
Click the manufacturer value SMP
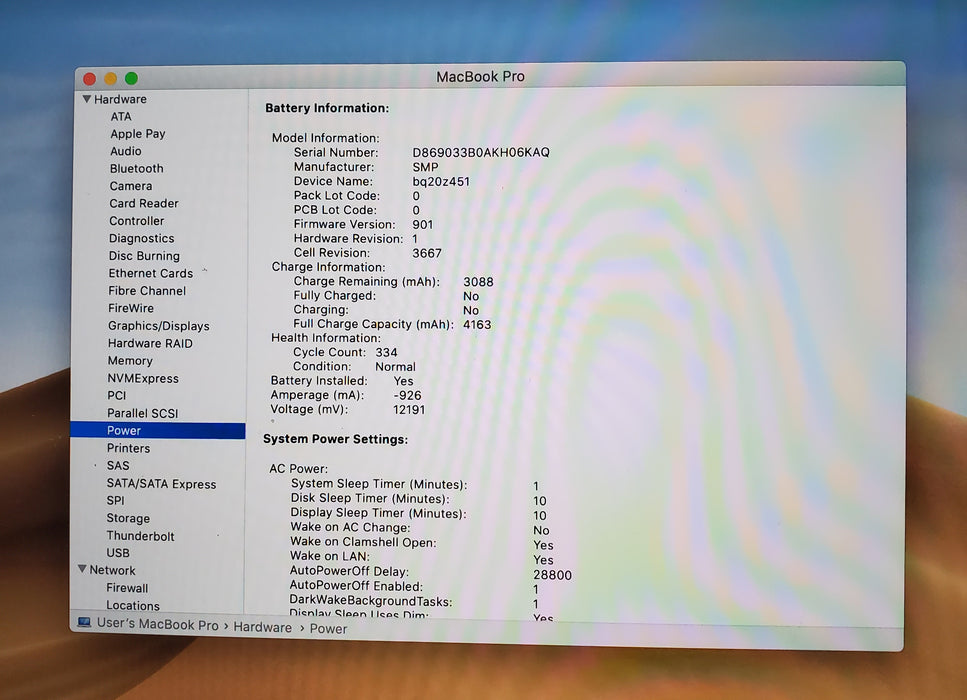coord(426,167)
